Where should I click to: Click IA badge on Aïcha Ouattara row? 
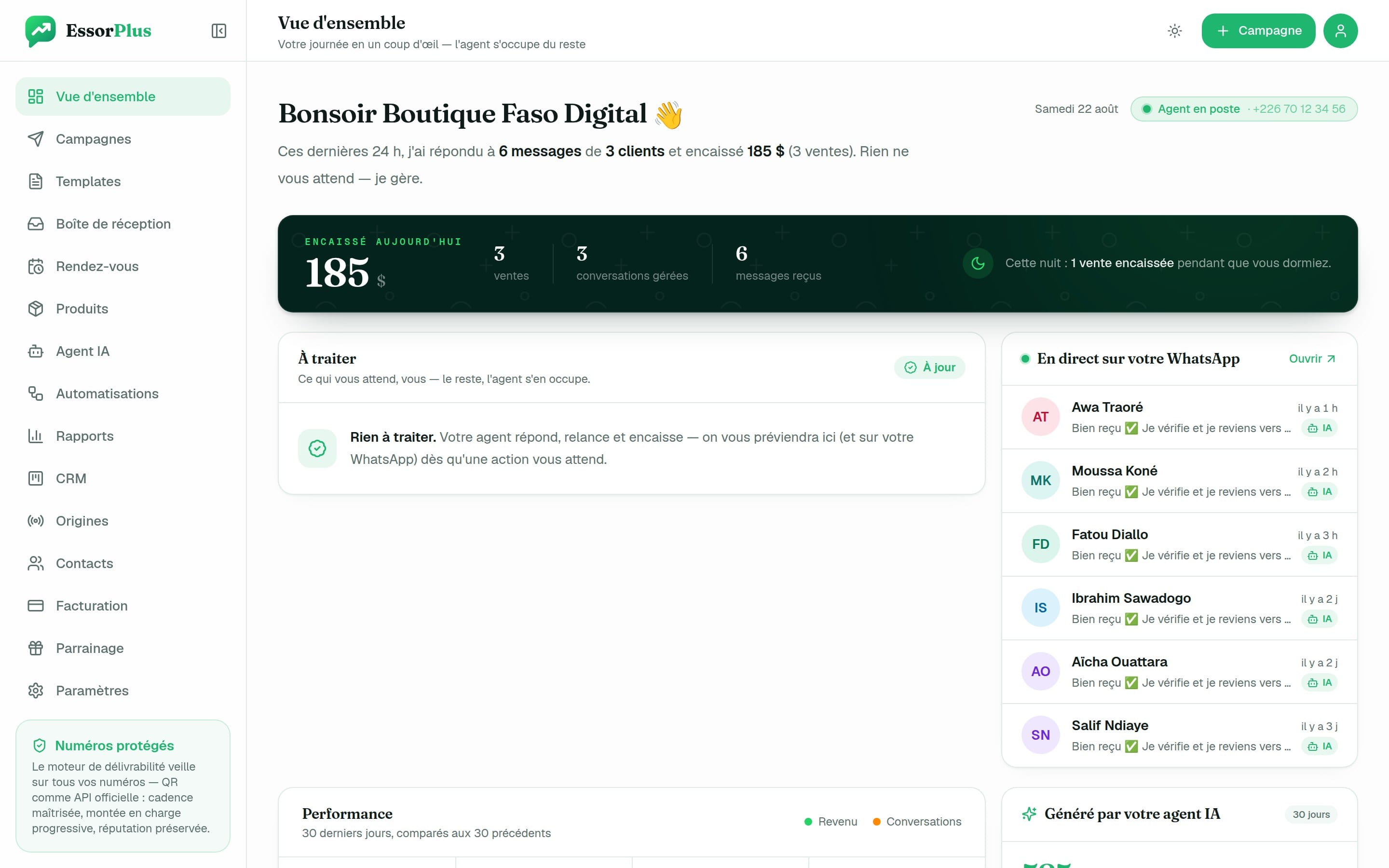(1319, 683)
